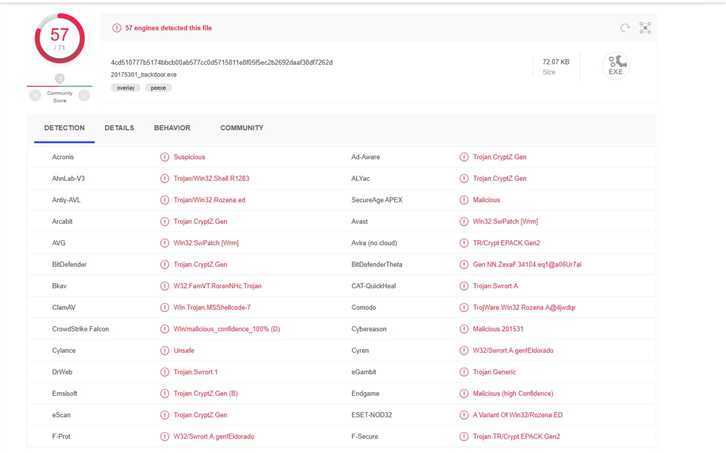Click warning icon in CrowdStrike Falcon row
This screenshot has width=726, height=453.
coord(164,329)
